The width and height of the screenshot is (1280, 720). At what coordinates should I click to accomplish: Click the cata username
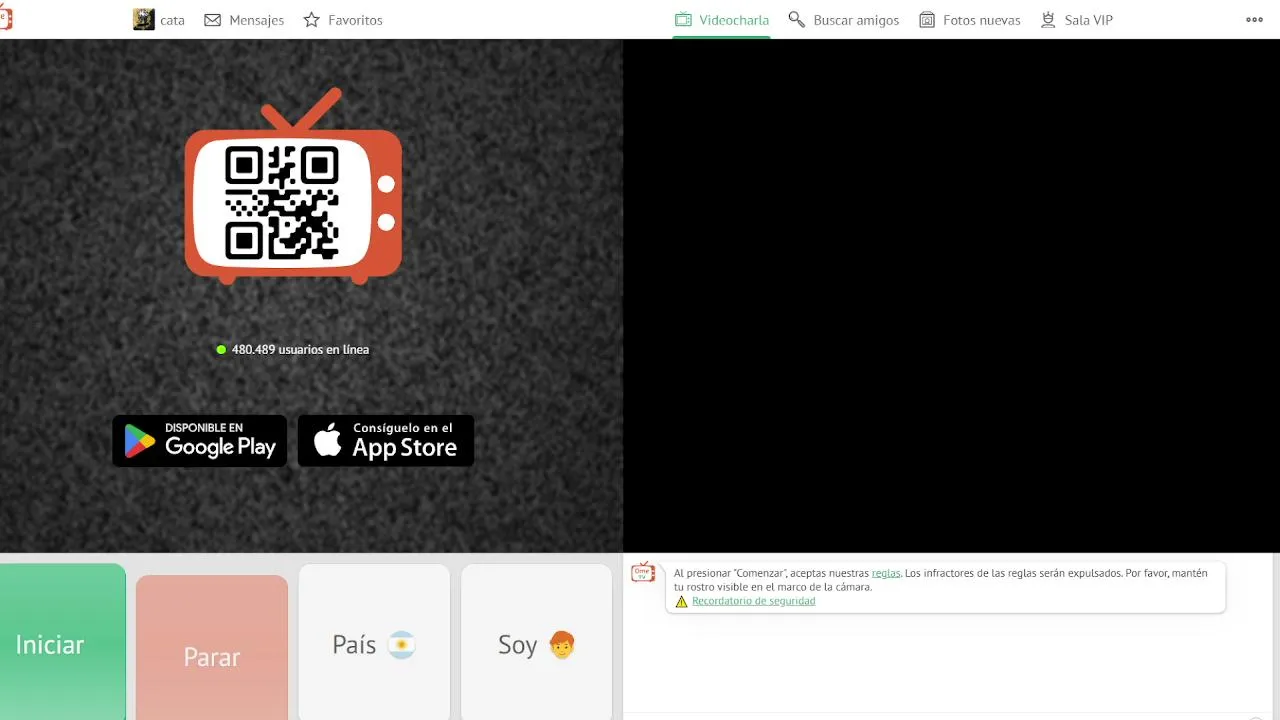click(172, 20)
